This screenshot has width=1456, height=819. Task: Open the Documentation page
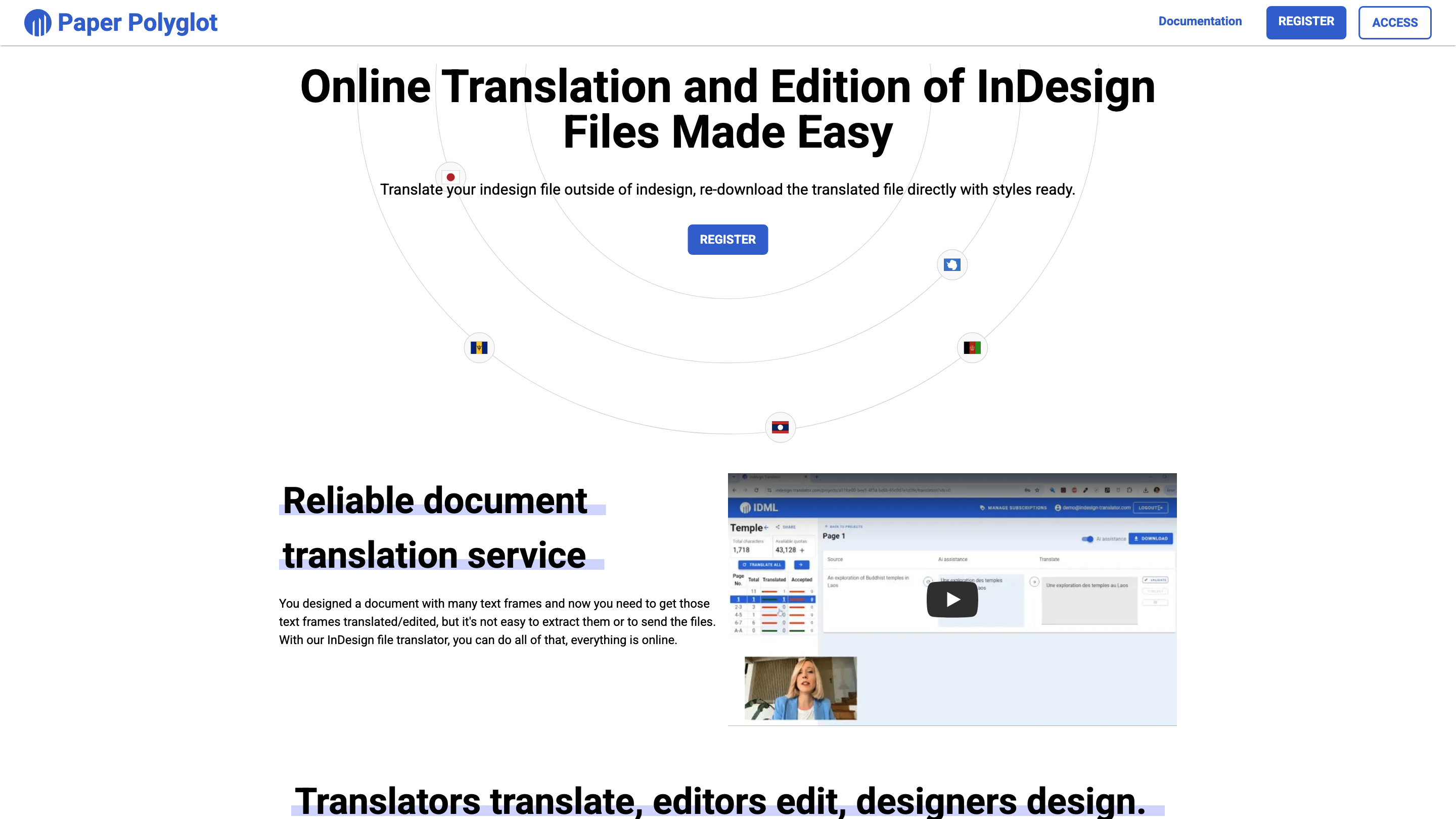click(1200, 21)
